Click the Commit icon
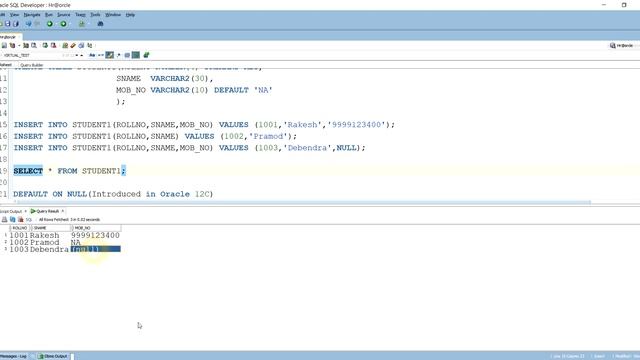Viewport: 640px width, 360px height. [x=45, y=45]
